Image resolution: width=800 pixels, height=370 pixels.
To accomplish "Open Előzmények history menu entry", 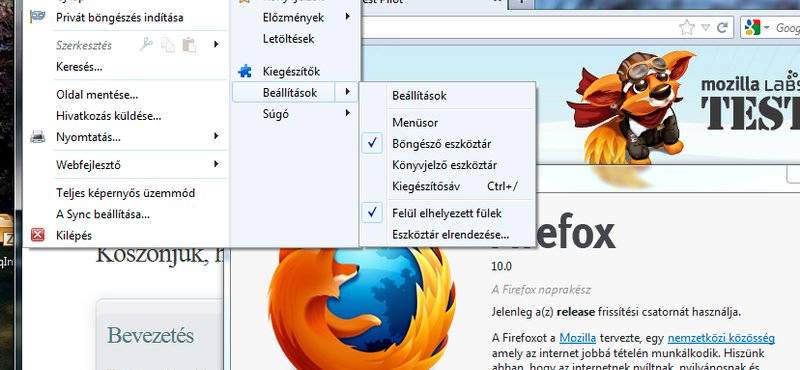I will (x=293, y=17).
